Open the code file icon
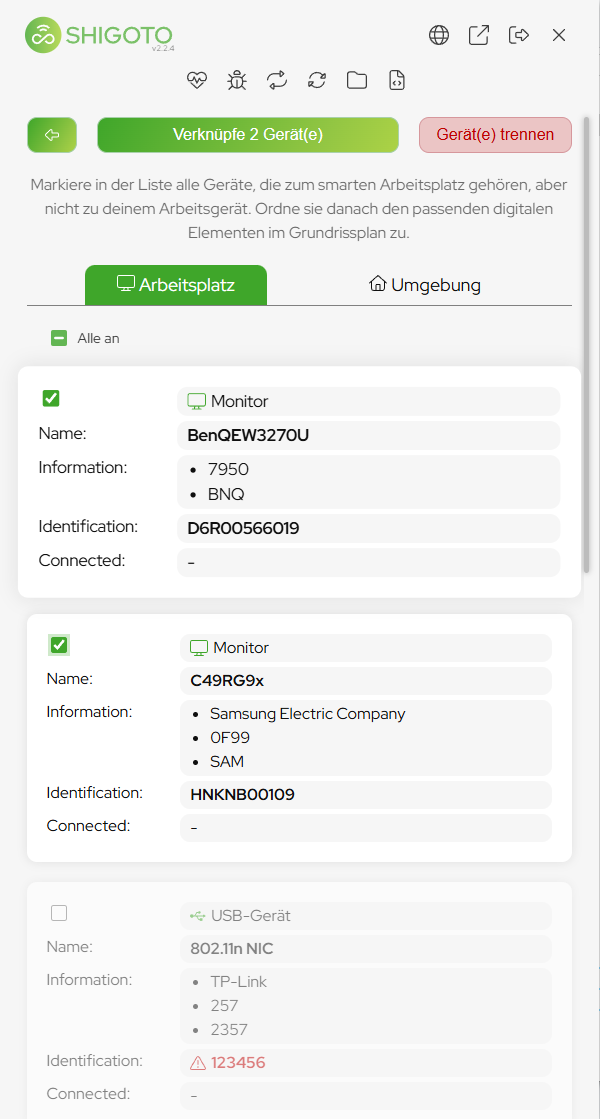 click(x=397, y=80)
